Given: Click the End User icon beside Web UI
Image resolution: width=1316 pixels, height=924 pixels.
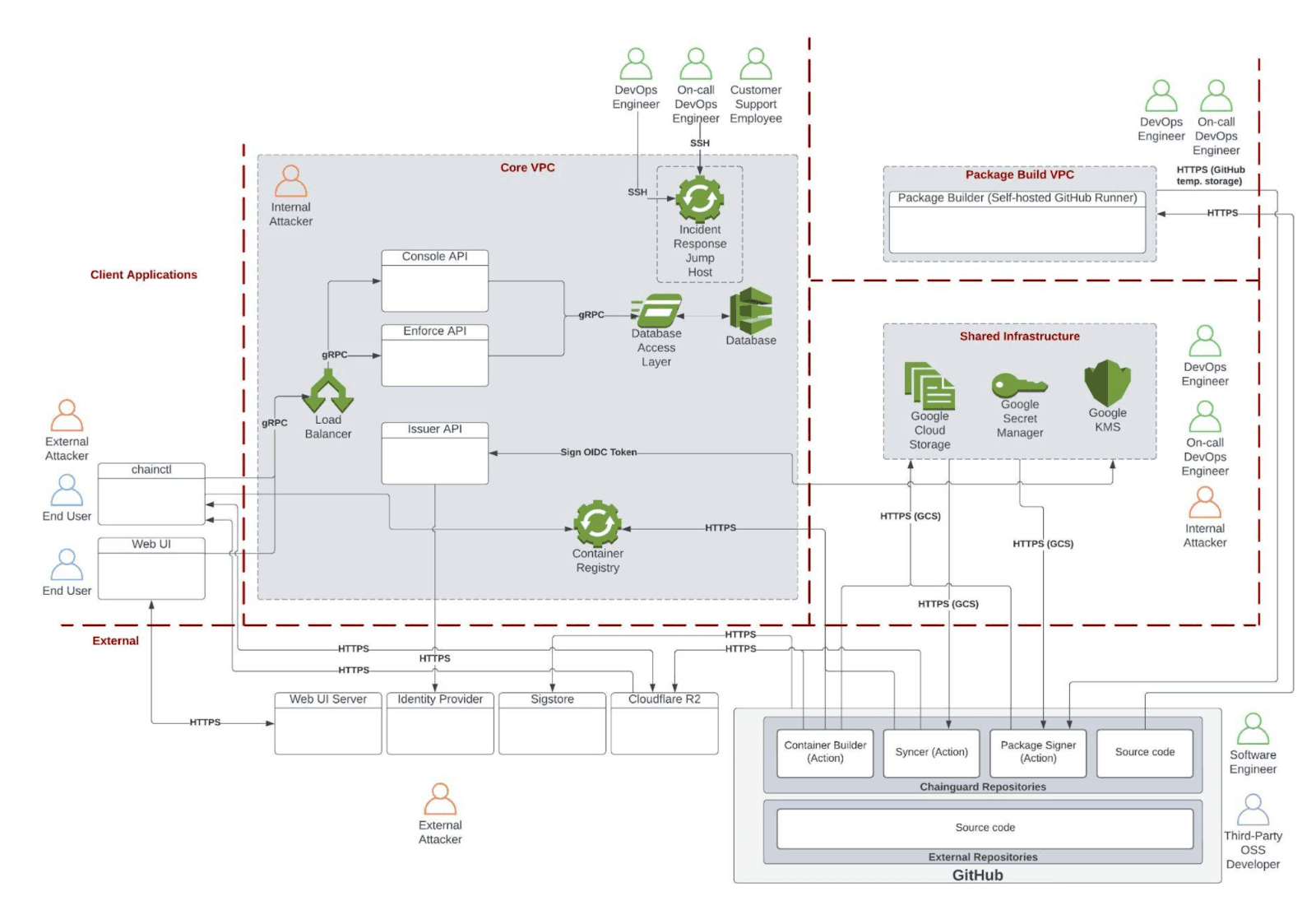Looking at the screenshot, I should [67, 564].
